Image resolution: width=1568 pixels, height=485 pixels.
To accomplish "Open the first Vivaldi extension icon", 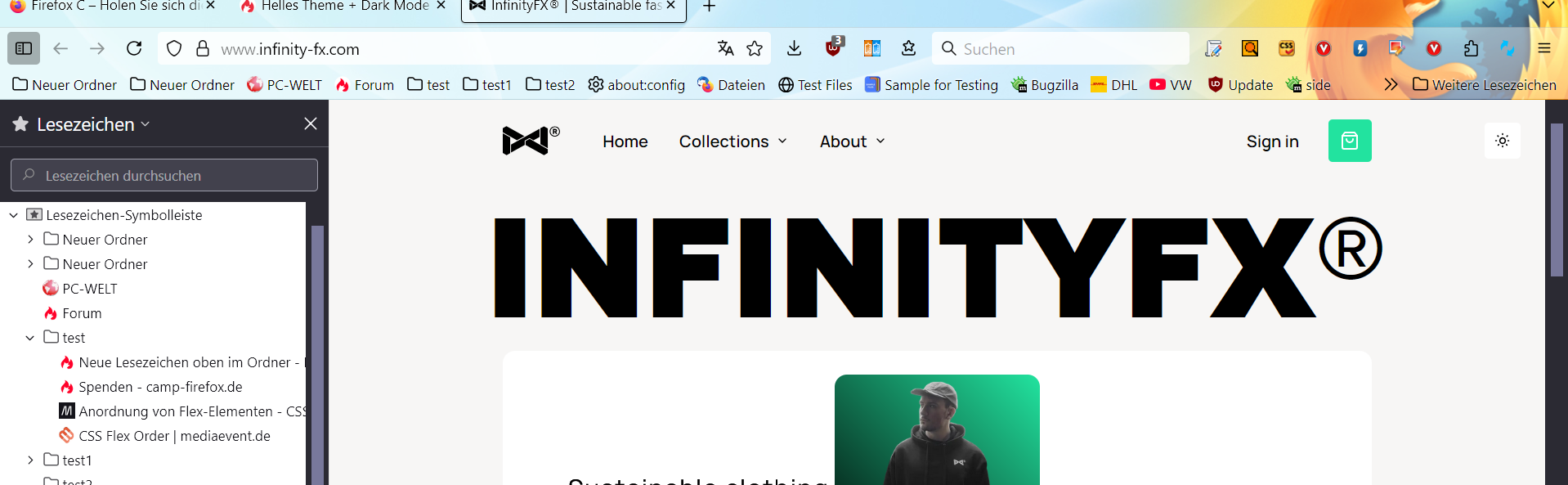I will (x=1324, y=49).
